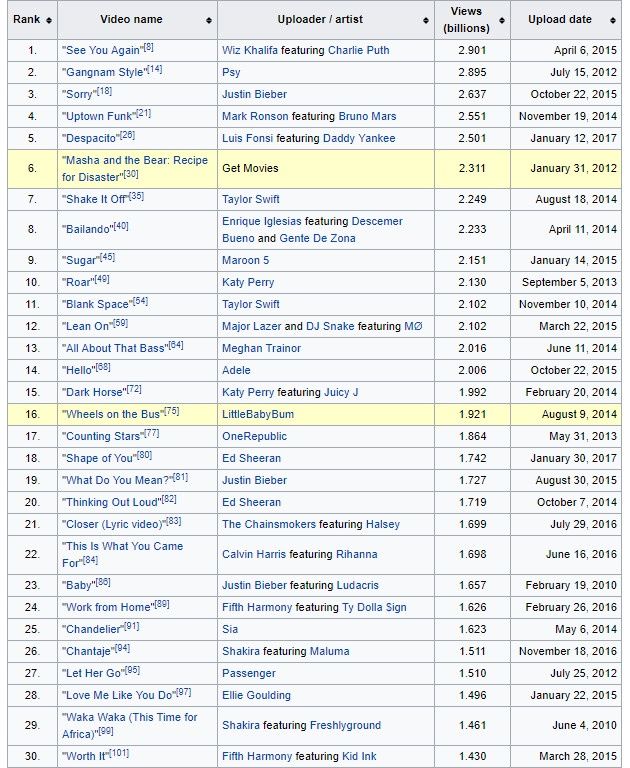Follow the Calvin Harris link
This screenshot has height=768, width=630.
(x=254, y=555)
